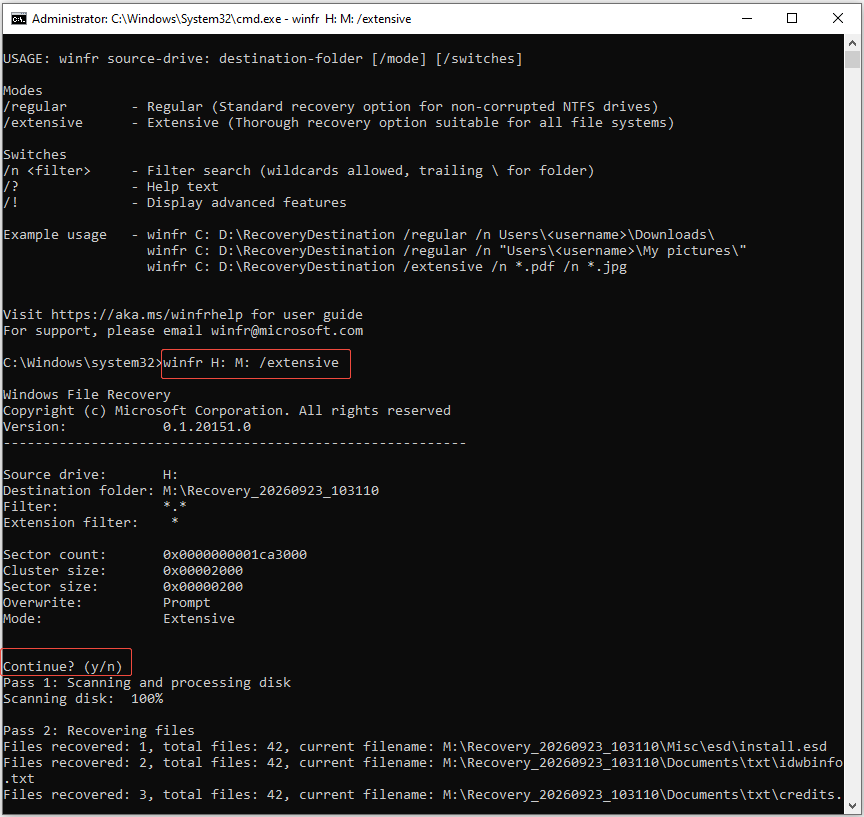Viewport: 864px width, 817px height.
Task: Click the scrollbar down arrow
Action: (852, 806)
